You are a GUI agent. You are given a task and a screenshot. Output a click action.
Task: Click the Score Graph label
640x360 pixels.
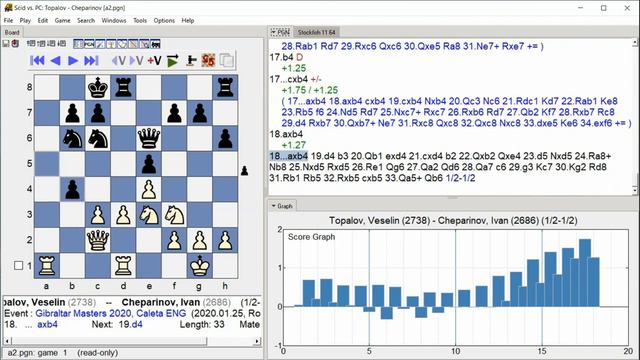point(311,237)
